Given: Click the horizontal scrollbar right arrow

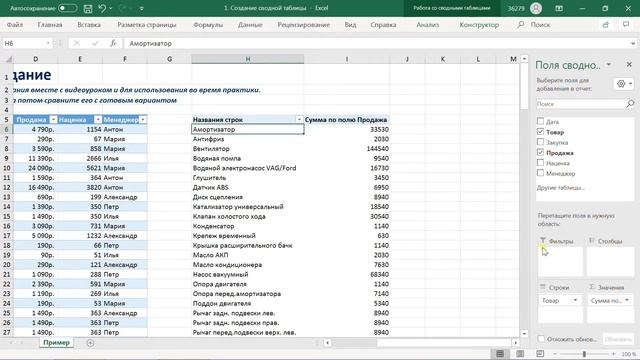Looking at the screenshot, I should point(516,343).
